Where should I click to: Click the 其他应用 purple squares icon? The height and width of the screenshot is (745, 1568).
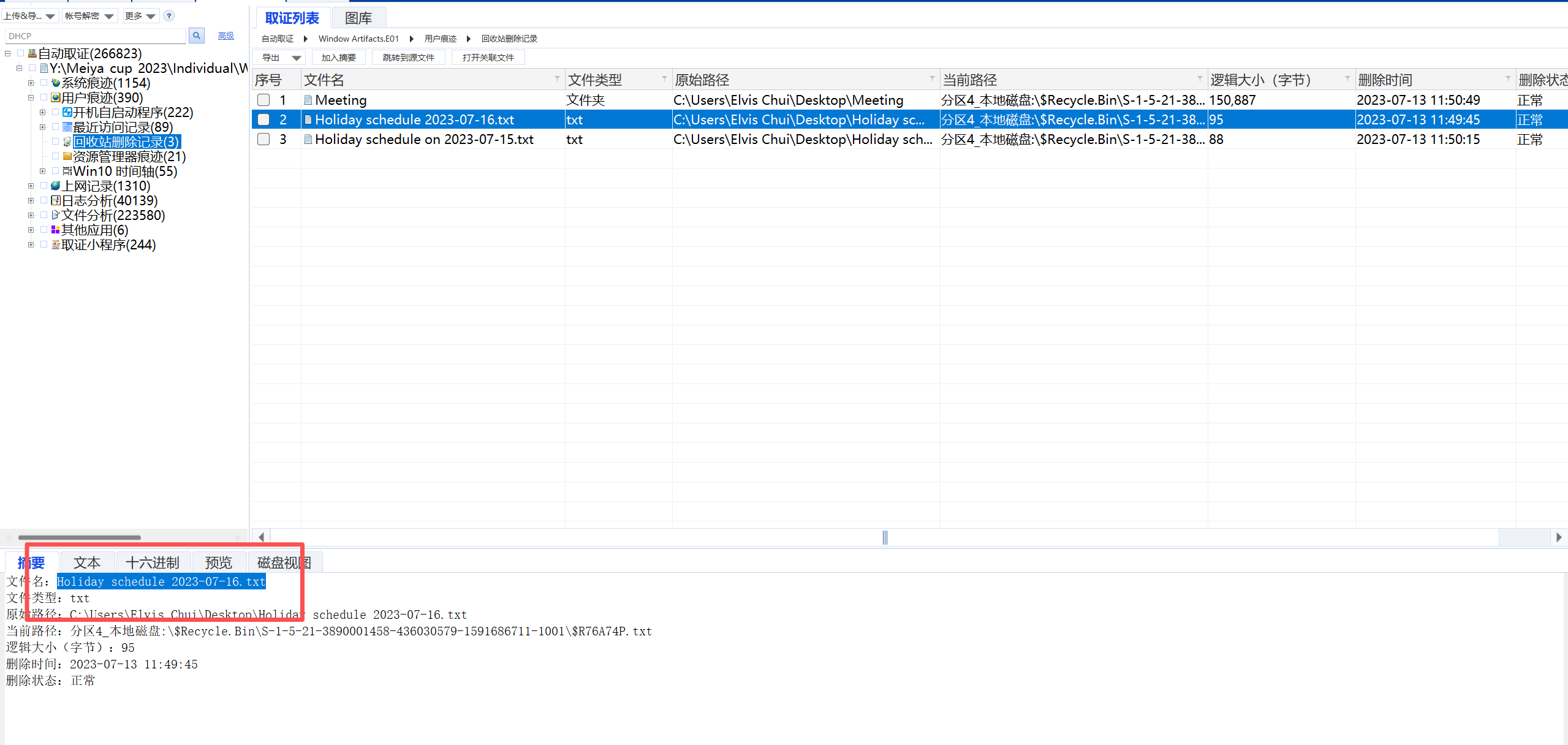(56, 230)
